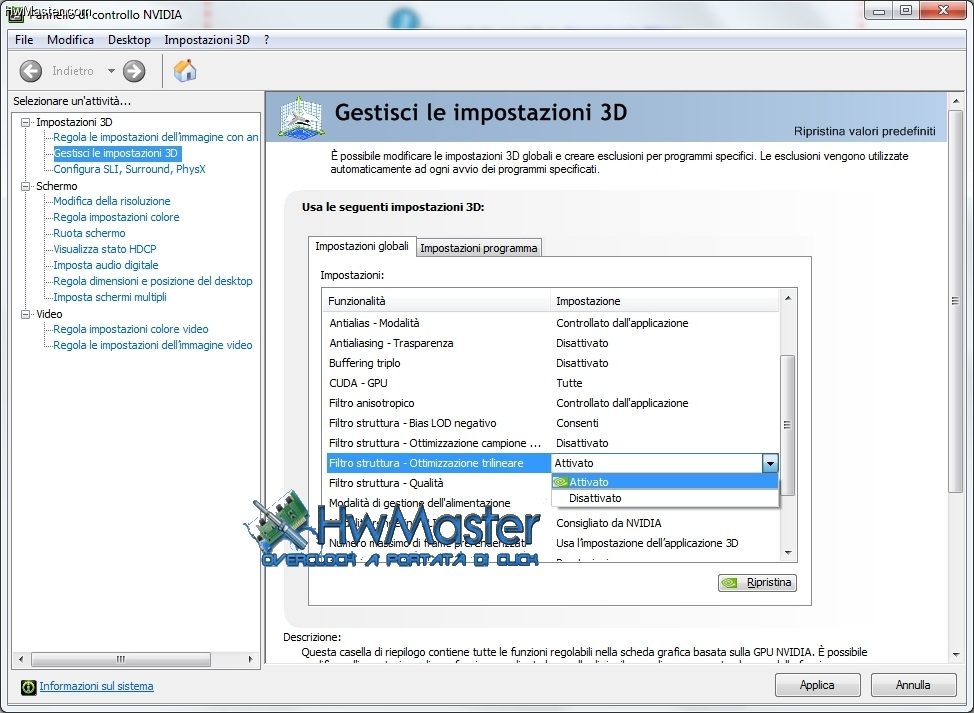This screenshot has width=974, height=713.
Task: Open Regola dimensioni e posizione del desktop
Action: (153, 281)
